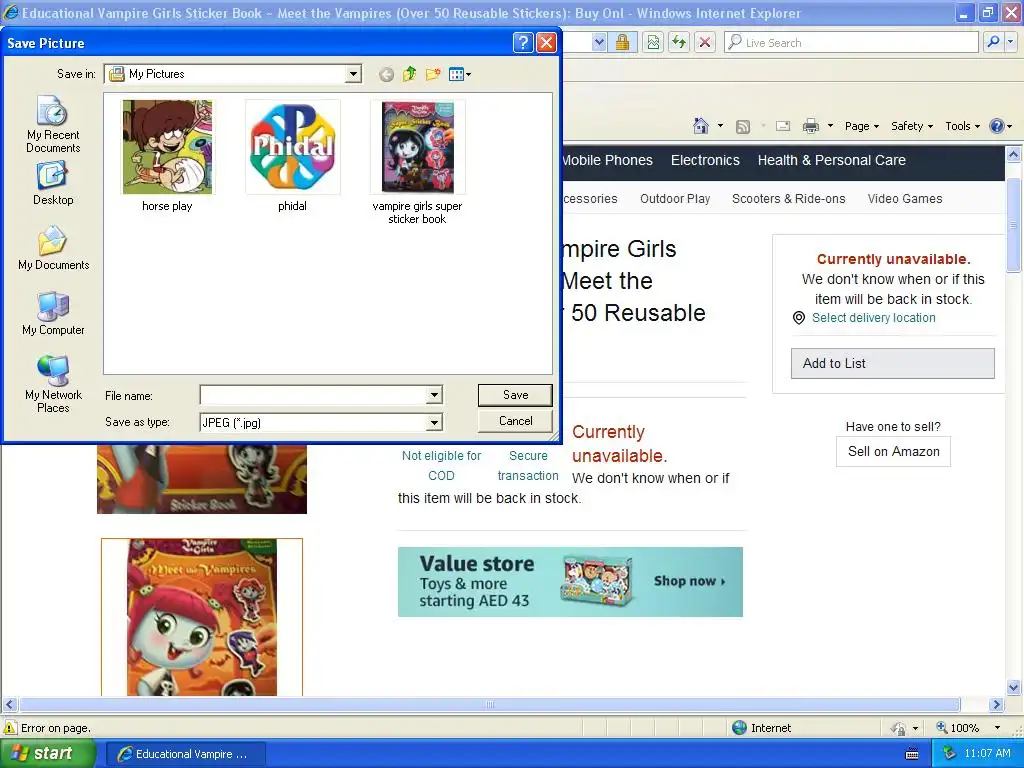The height and width of the screenshot is (768, 1024).
Task: Click the Read Mail icon
Action: (x=782, y=127)
